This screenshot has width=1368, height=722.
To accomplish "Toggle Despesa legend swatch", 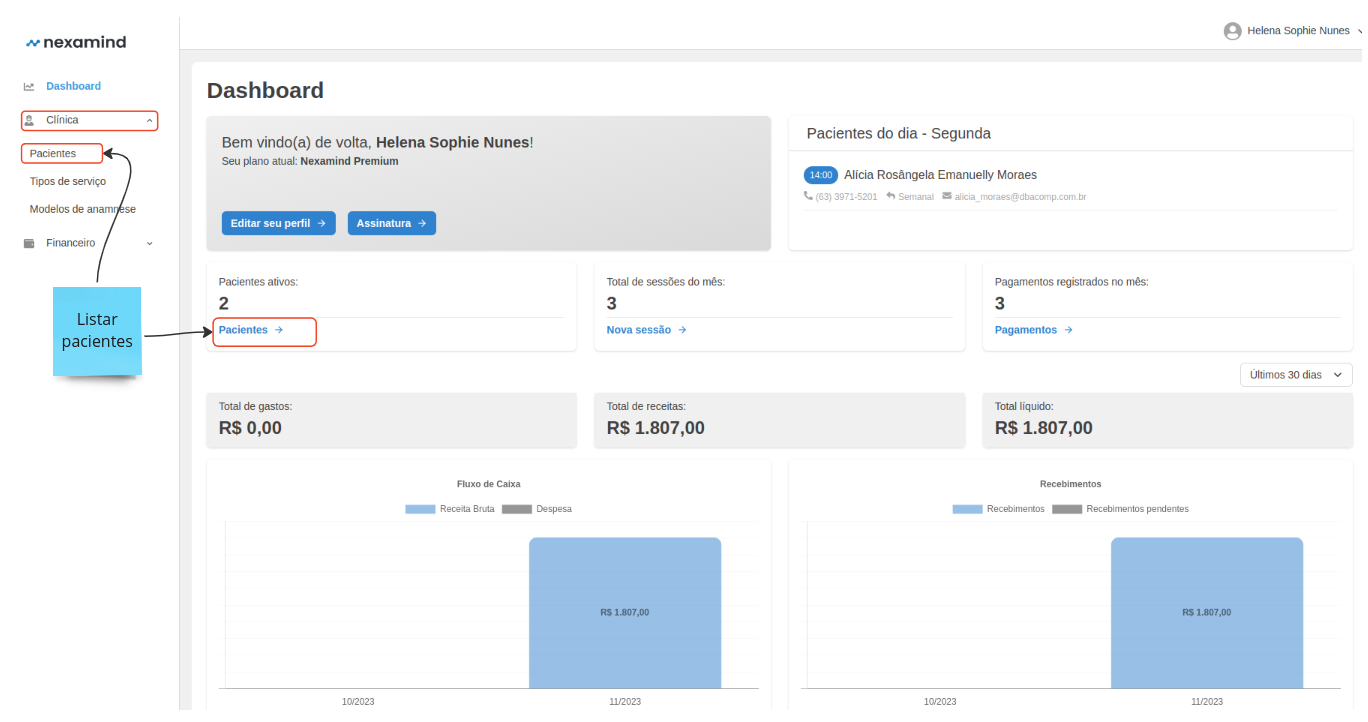I will point(517,509).
